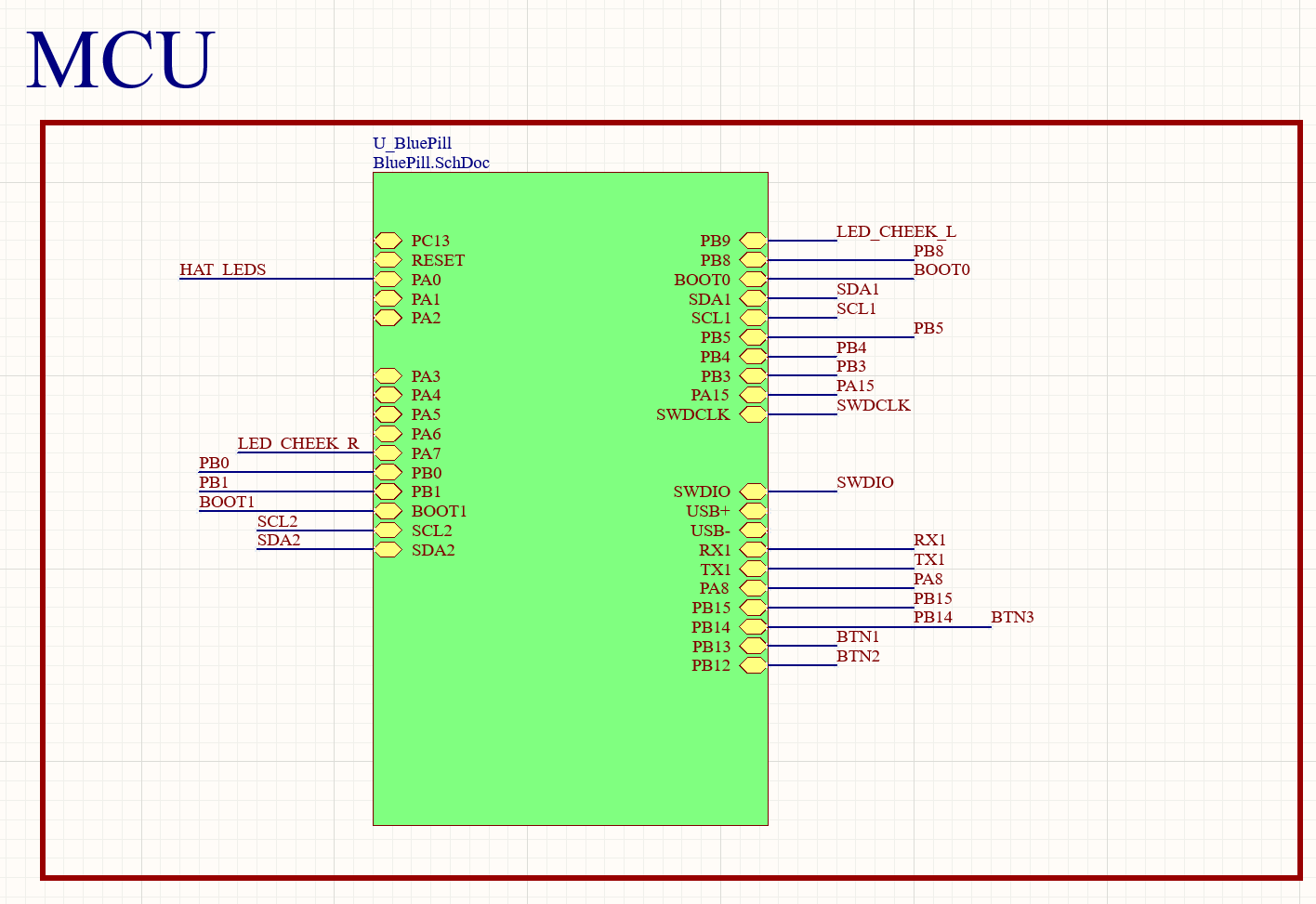Click the PA0 port hexagon icon

tap(388, 280)
